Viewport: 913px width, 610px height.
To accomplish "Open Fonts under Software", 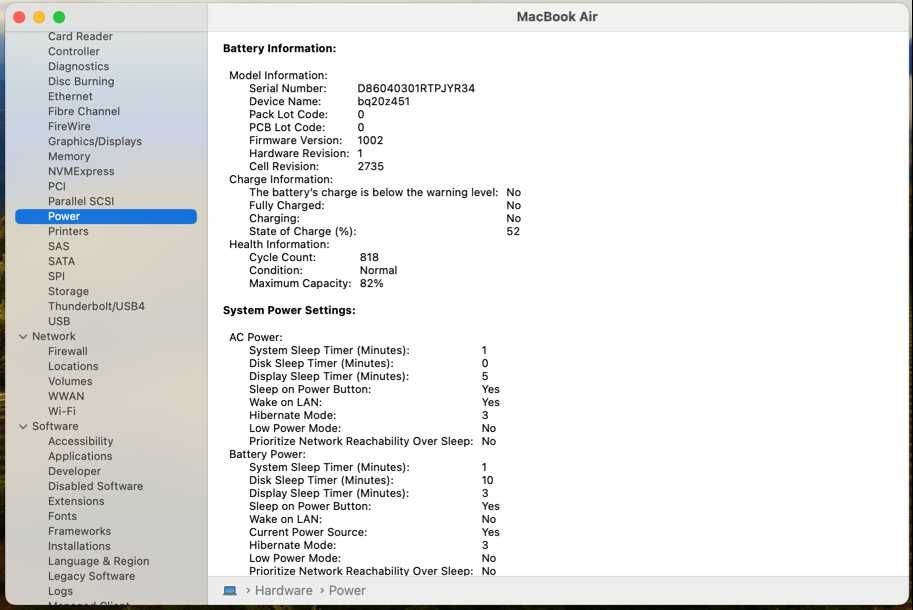I will pos(62,516).
